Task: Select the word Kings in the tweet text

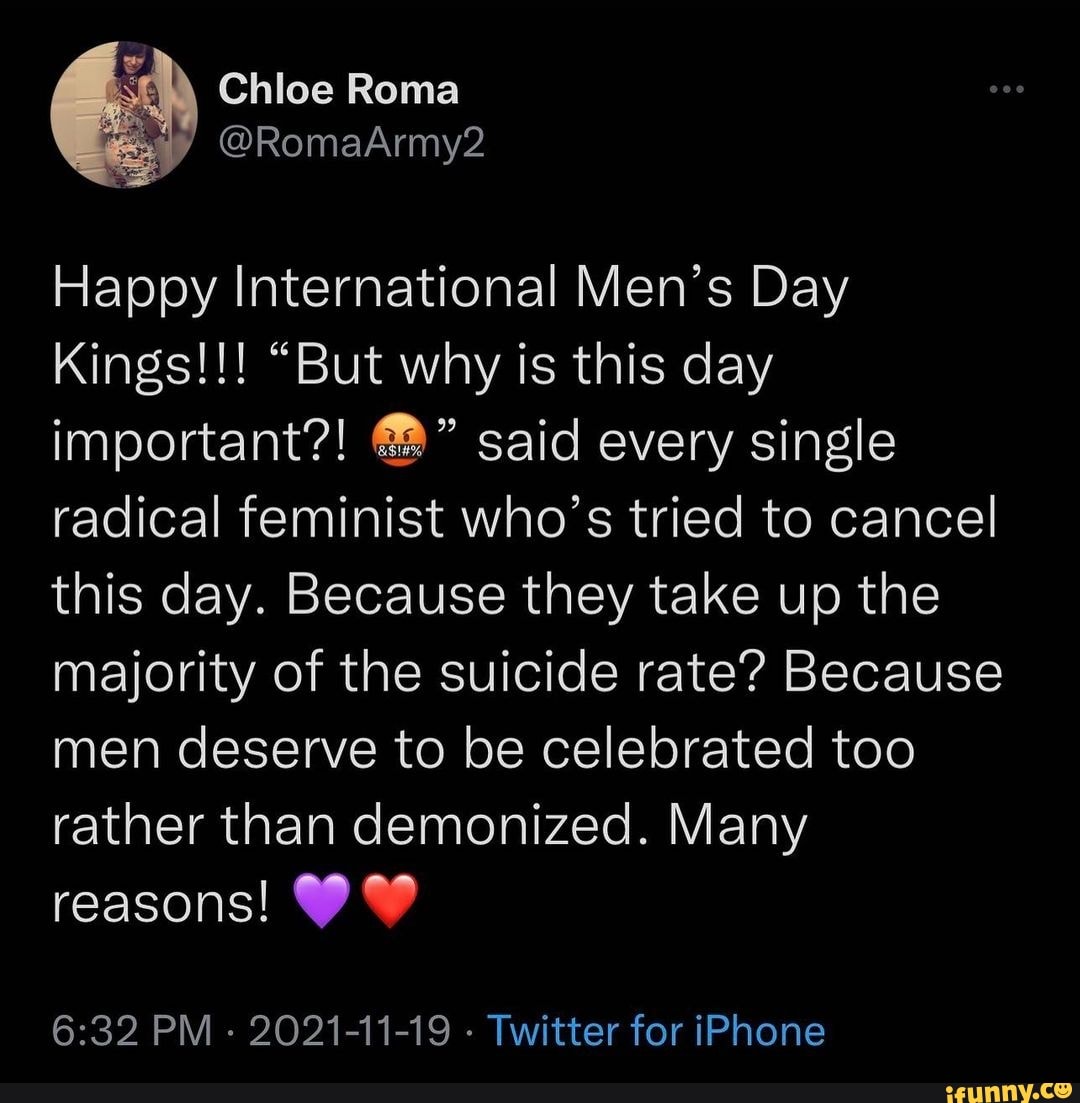Action: tap(118, 364)
